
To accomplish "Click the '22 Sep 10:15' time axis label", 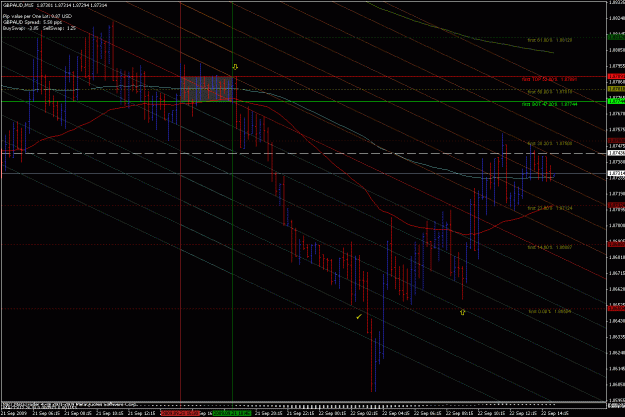I will 493,413.
